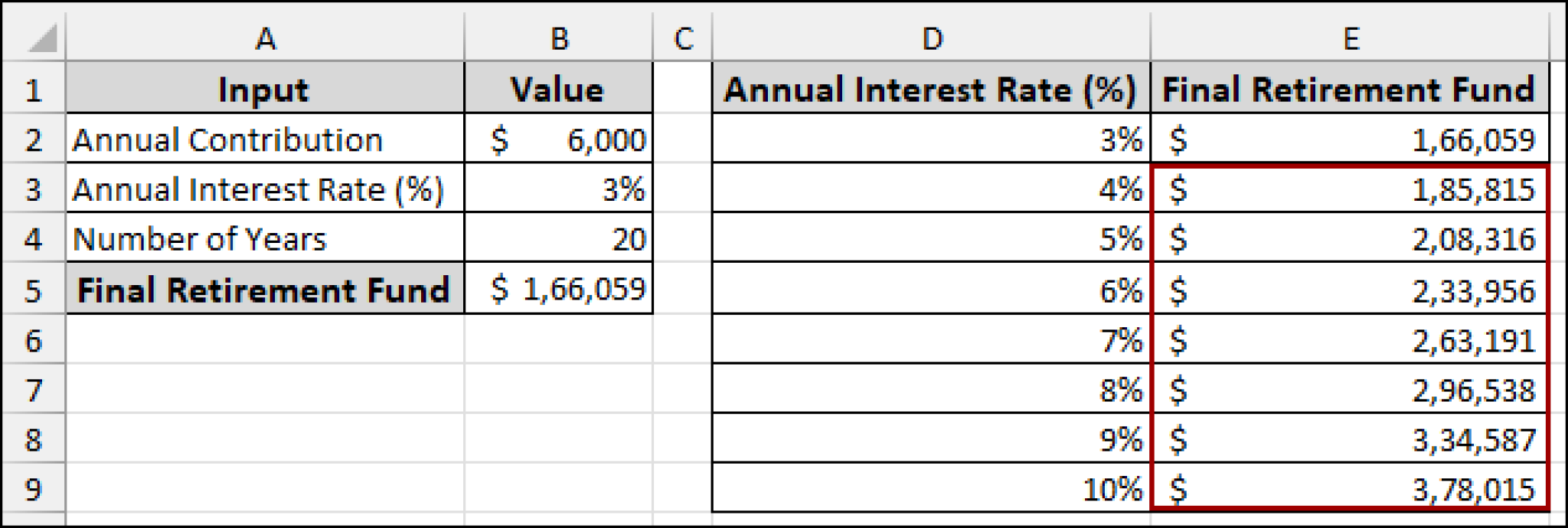Select the cell showing $6,000
This screenshot has height=528, width=1568.
coord(559,139)
